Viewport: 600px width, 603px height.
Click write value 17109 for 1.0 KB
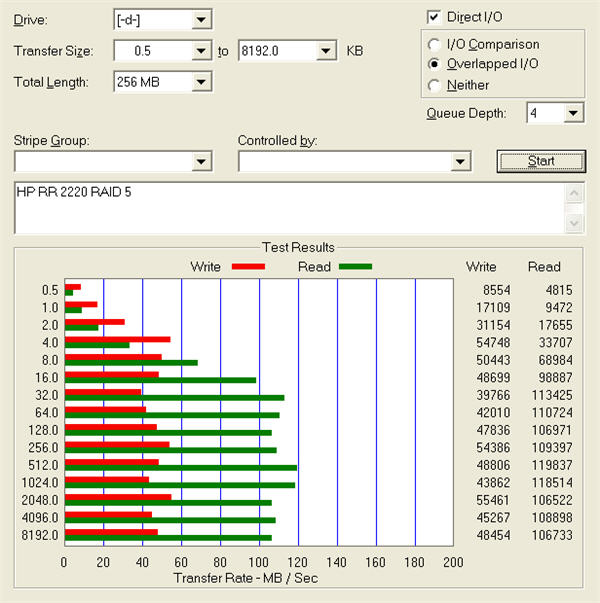(x=493, y=307)
